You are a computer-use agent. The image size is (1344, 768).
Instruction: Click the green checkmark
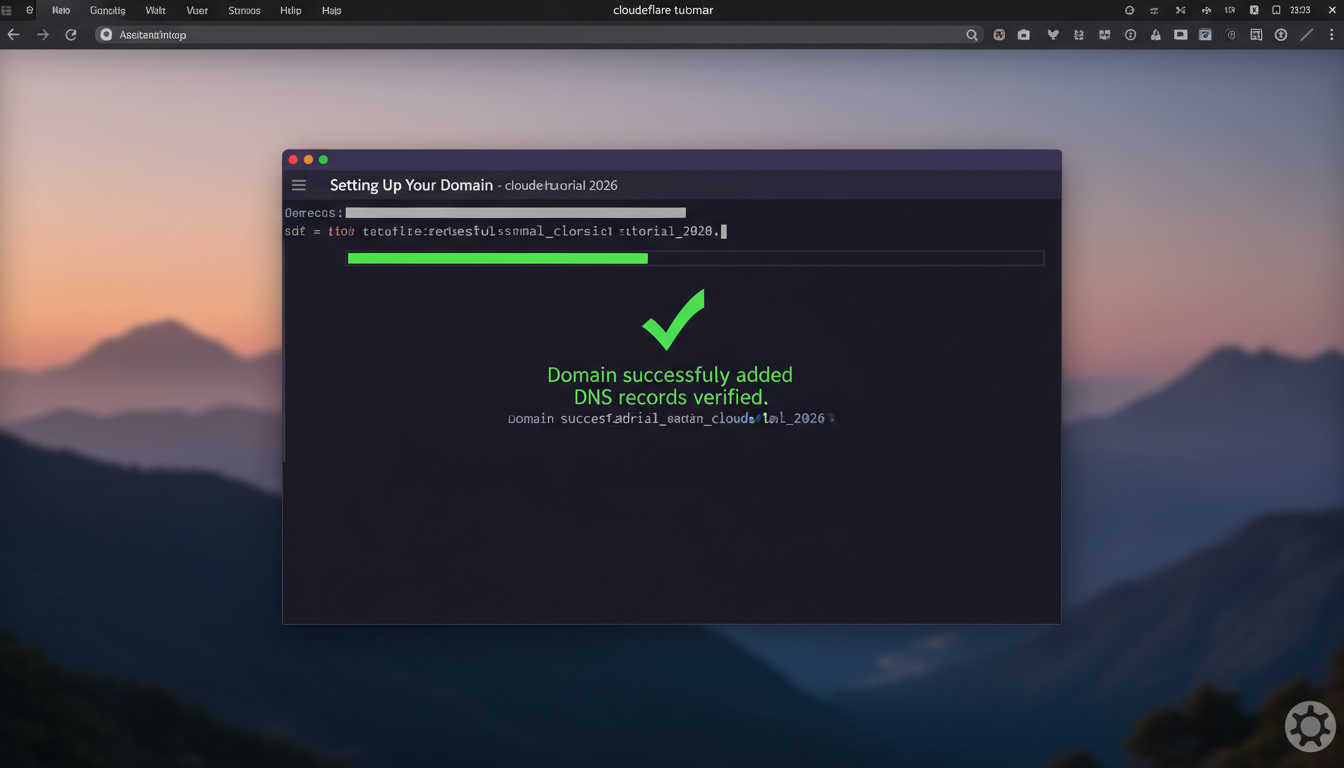click(x=673, y=320)
